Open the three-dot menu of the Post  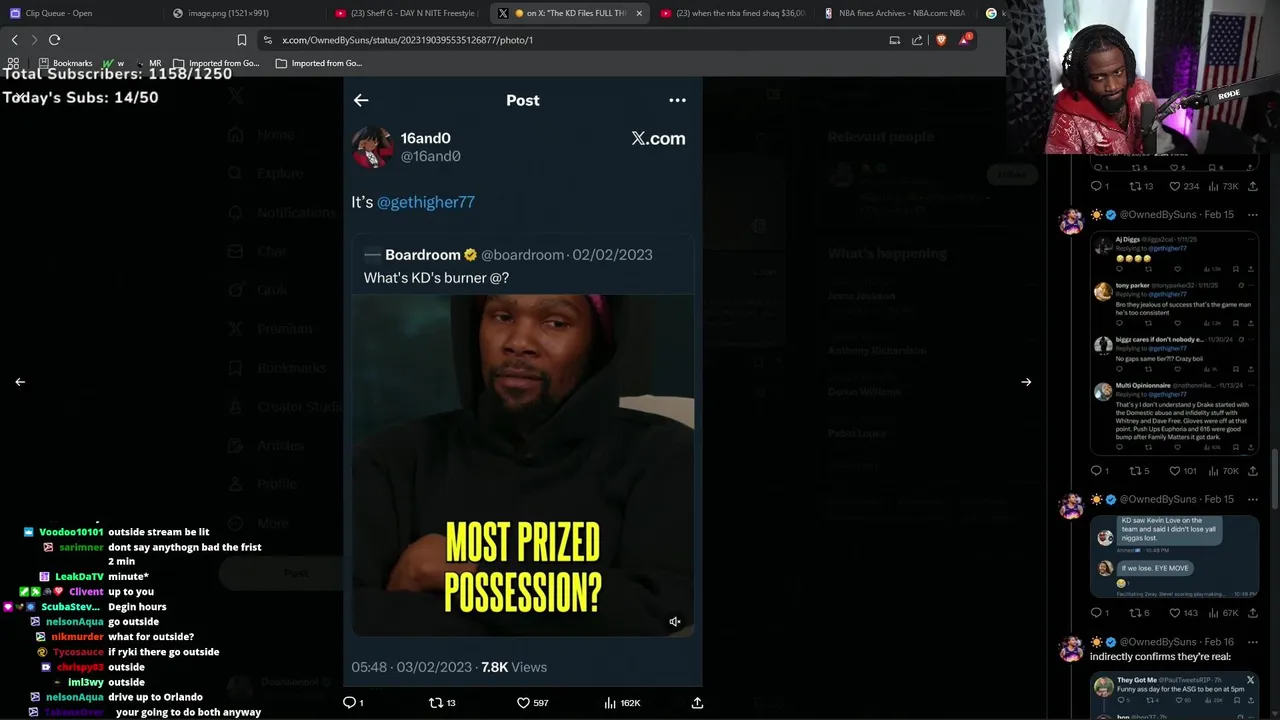coord(677,100)
